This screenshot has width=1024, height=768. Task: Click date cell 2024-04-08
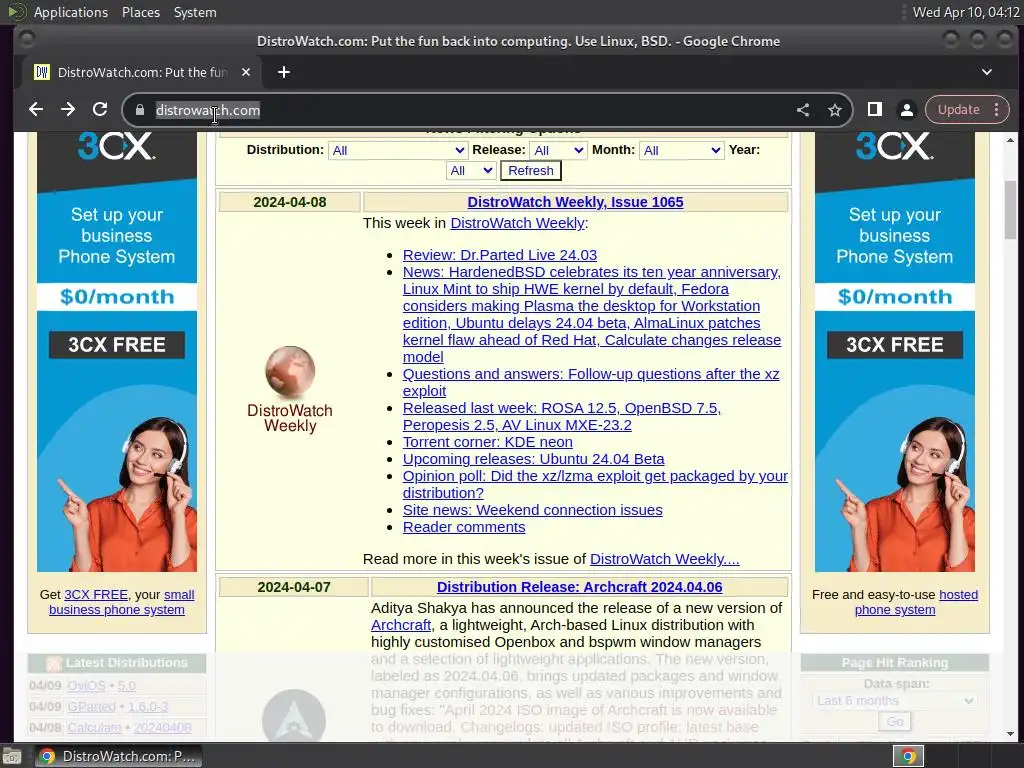290,202
